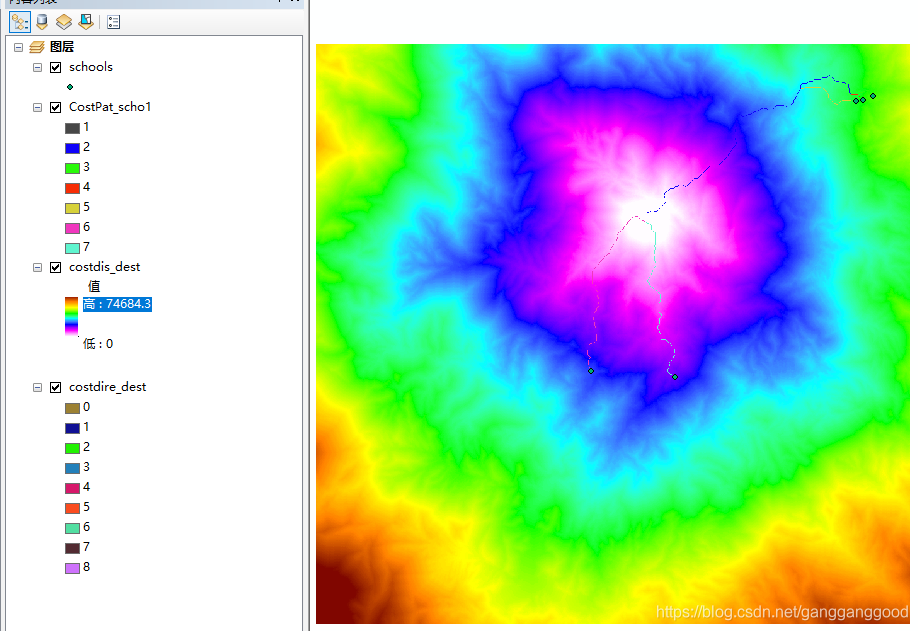
Task: Click CostPat_scho1 blue swatch for value 2
Action: pyautogui.click(x=73, y=148)
